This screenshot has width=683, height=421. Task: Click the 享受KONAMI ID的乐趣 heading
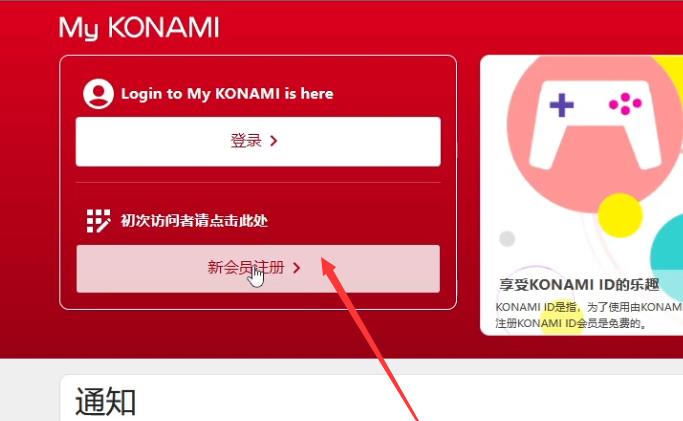[579, 285]
